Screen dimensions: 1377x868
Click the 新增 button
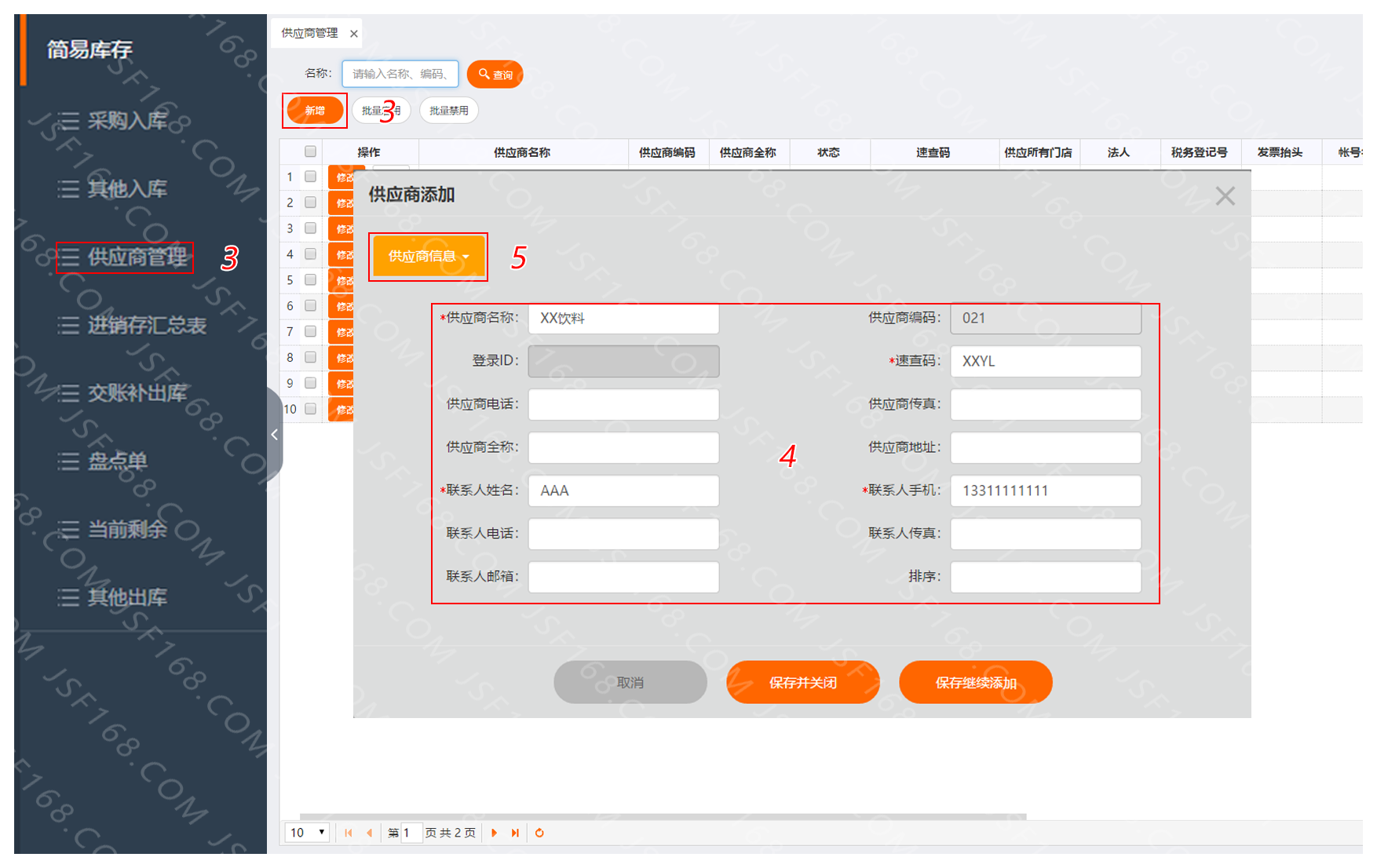pyautogui.click(x=315, y=111)
